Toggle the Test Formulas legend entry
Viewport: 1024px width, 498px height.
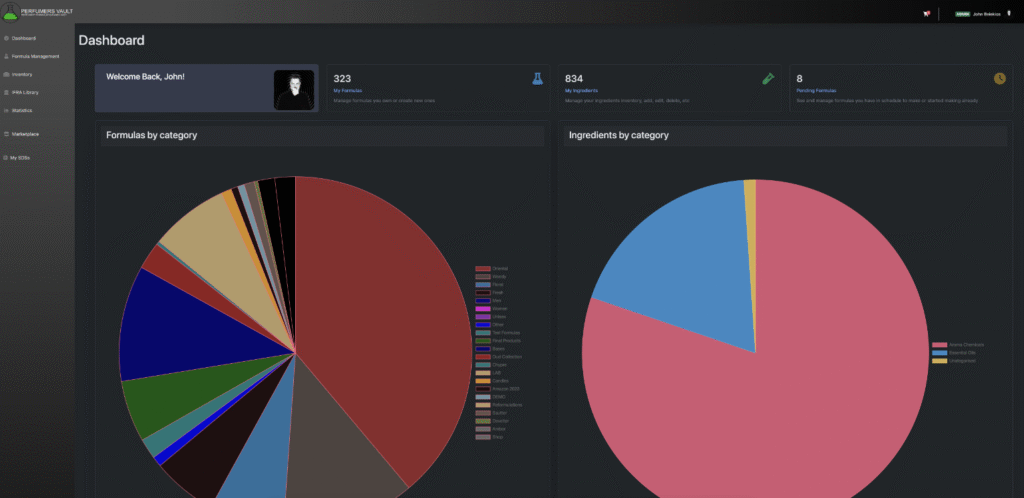point(497,333)
